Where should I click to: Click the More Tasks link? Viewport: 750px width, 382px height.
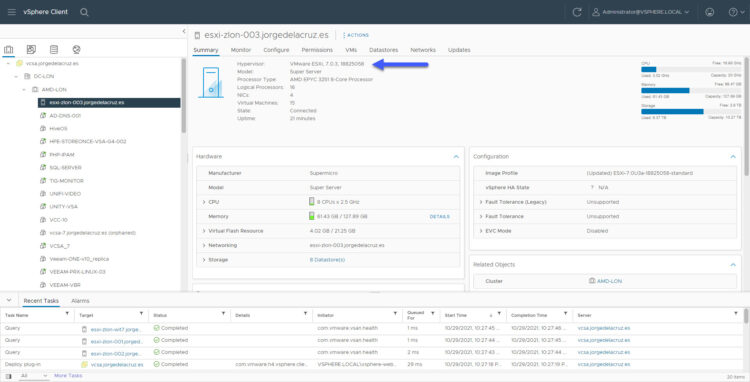(x=68, y=376)
